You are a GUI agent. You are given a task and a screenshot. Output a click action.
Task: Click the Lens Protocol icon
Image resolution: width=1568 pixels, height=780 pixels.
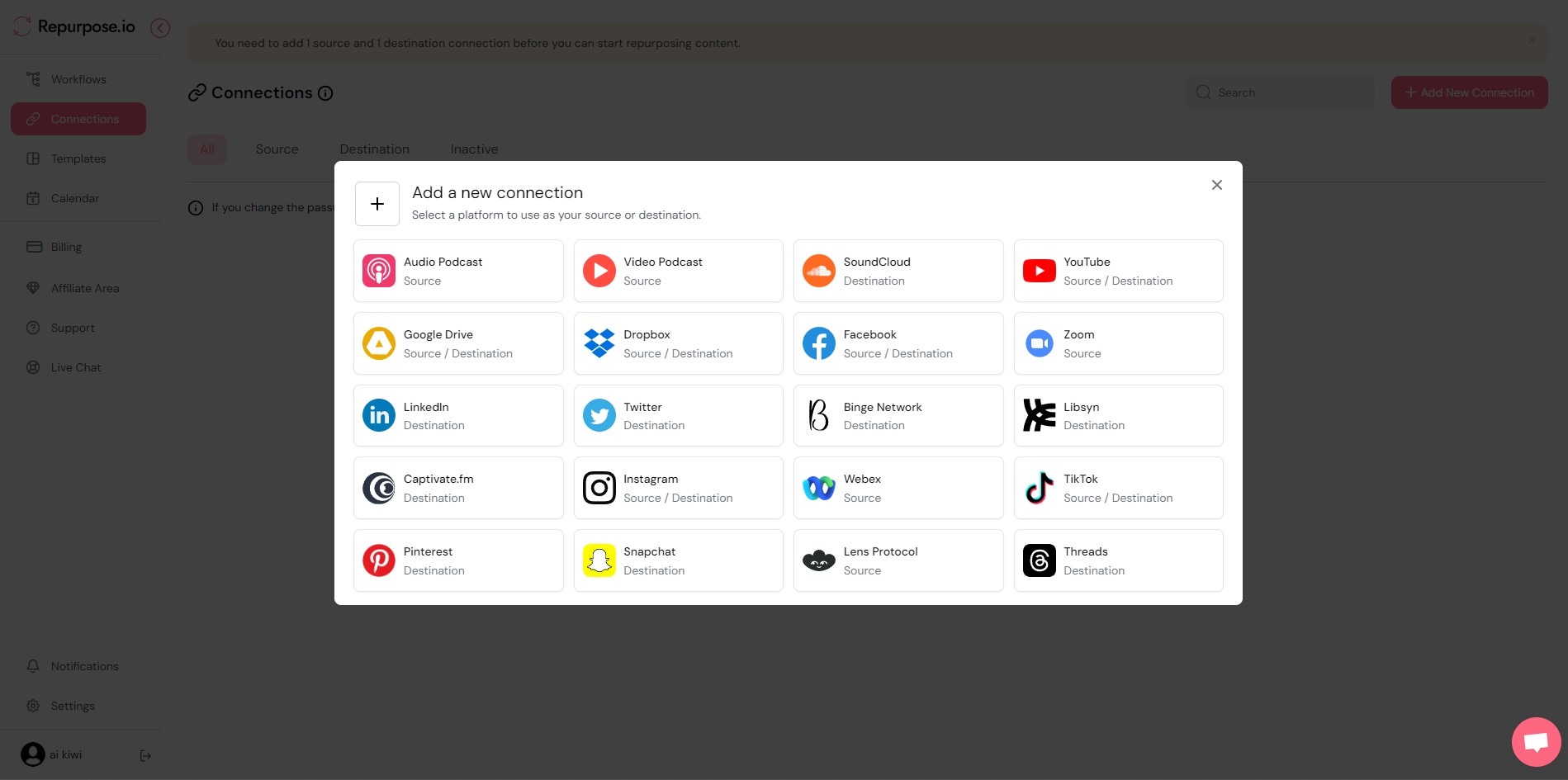click(819, 560)
